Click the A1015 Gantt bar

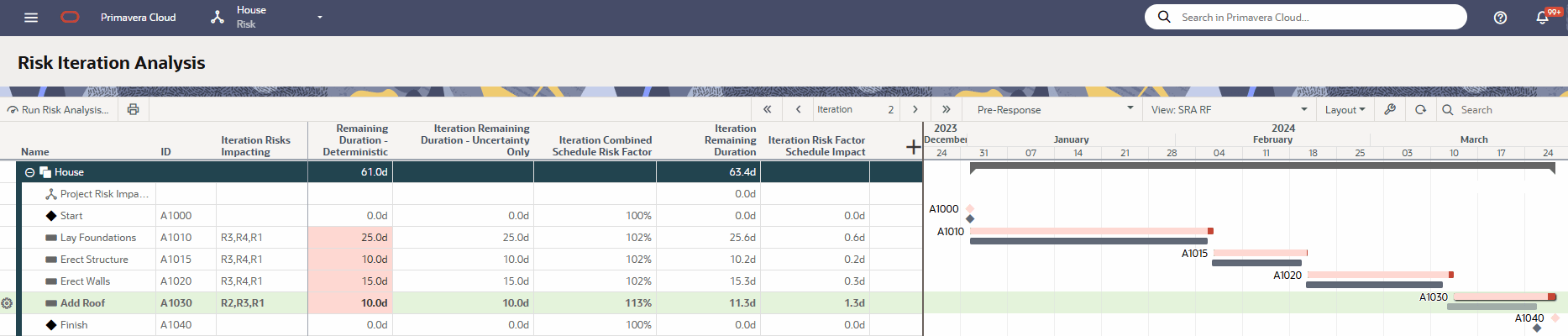click(1260, 253)
